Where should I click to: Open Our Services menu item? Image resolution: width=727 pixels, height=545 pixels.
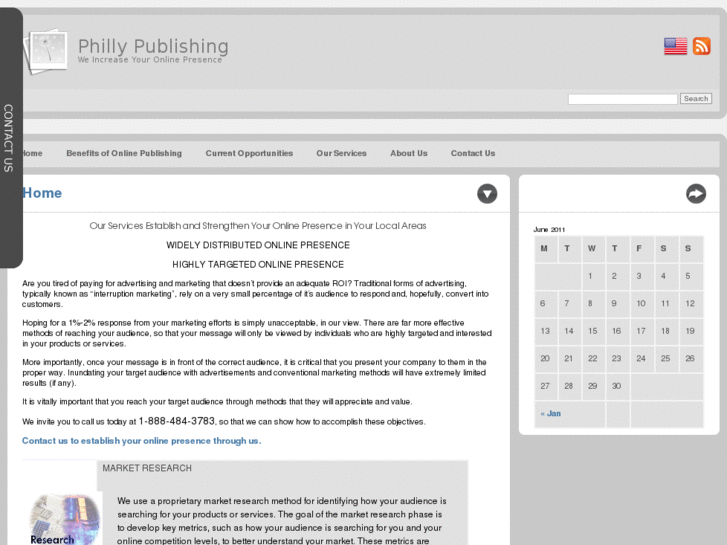341,153
